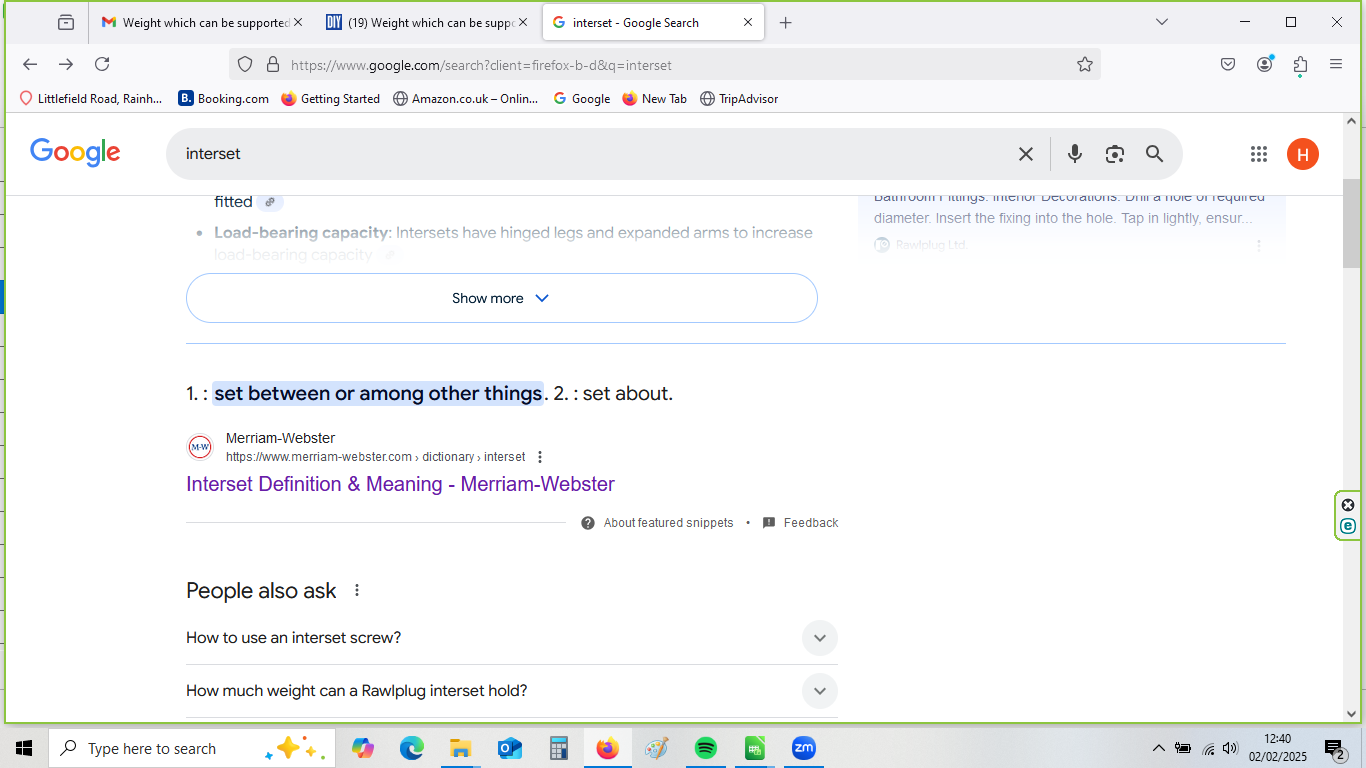Expand the Rawlplug interset weight question
1366x768 pixels.
[x=819, y=691]
